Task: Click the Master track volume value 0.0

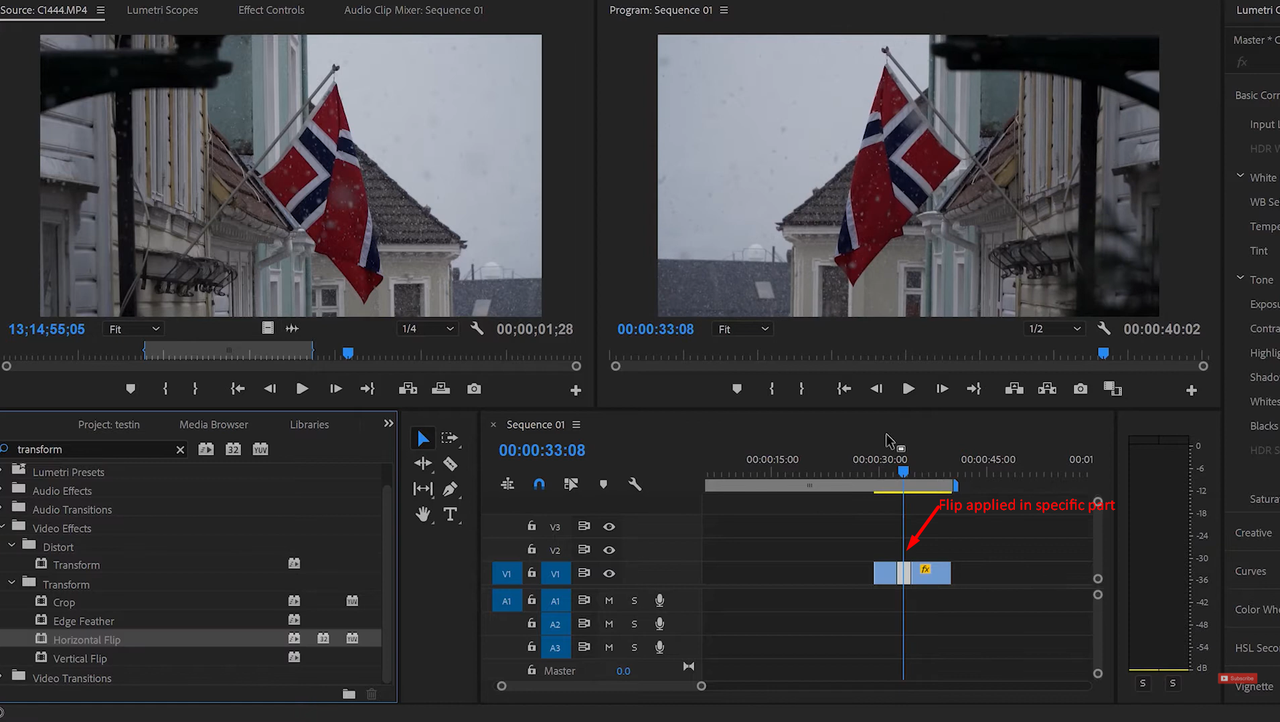Action: coord(623,670)
